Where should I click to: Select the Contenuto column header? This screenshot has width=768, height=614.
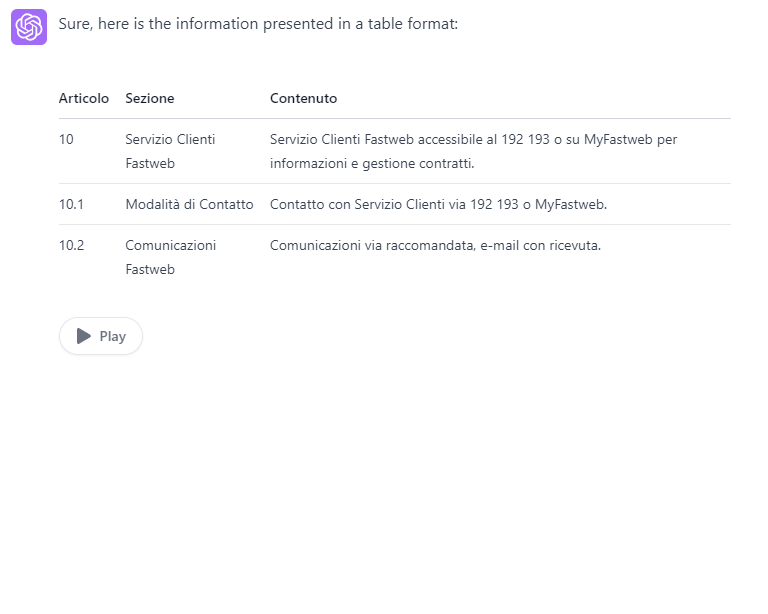coord(304,98)
